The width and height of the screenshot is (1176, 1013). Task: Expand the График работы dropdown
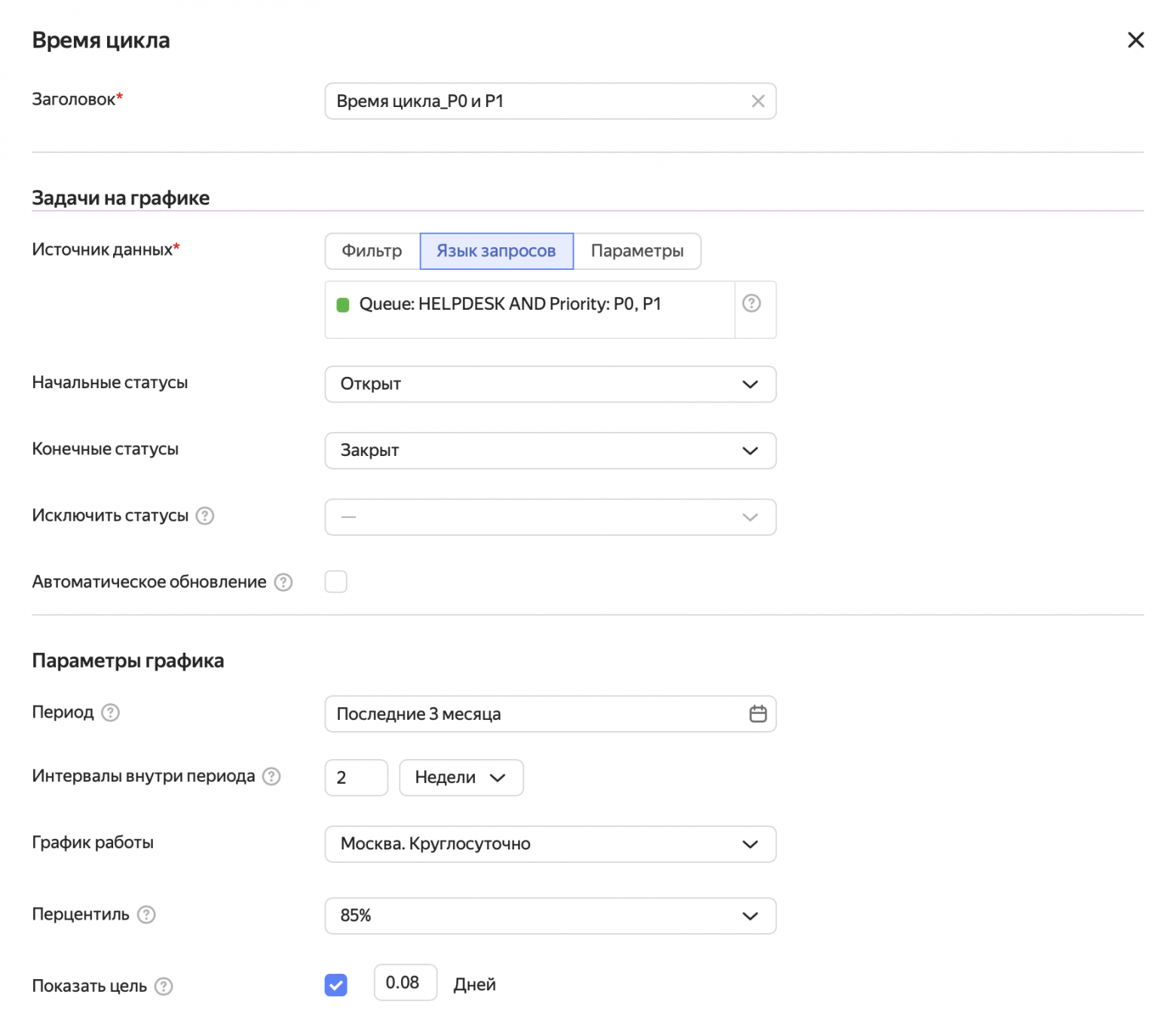[x=550, y=844]
